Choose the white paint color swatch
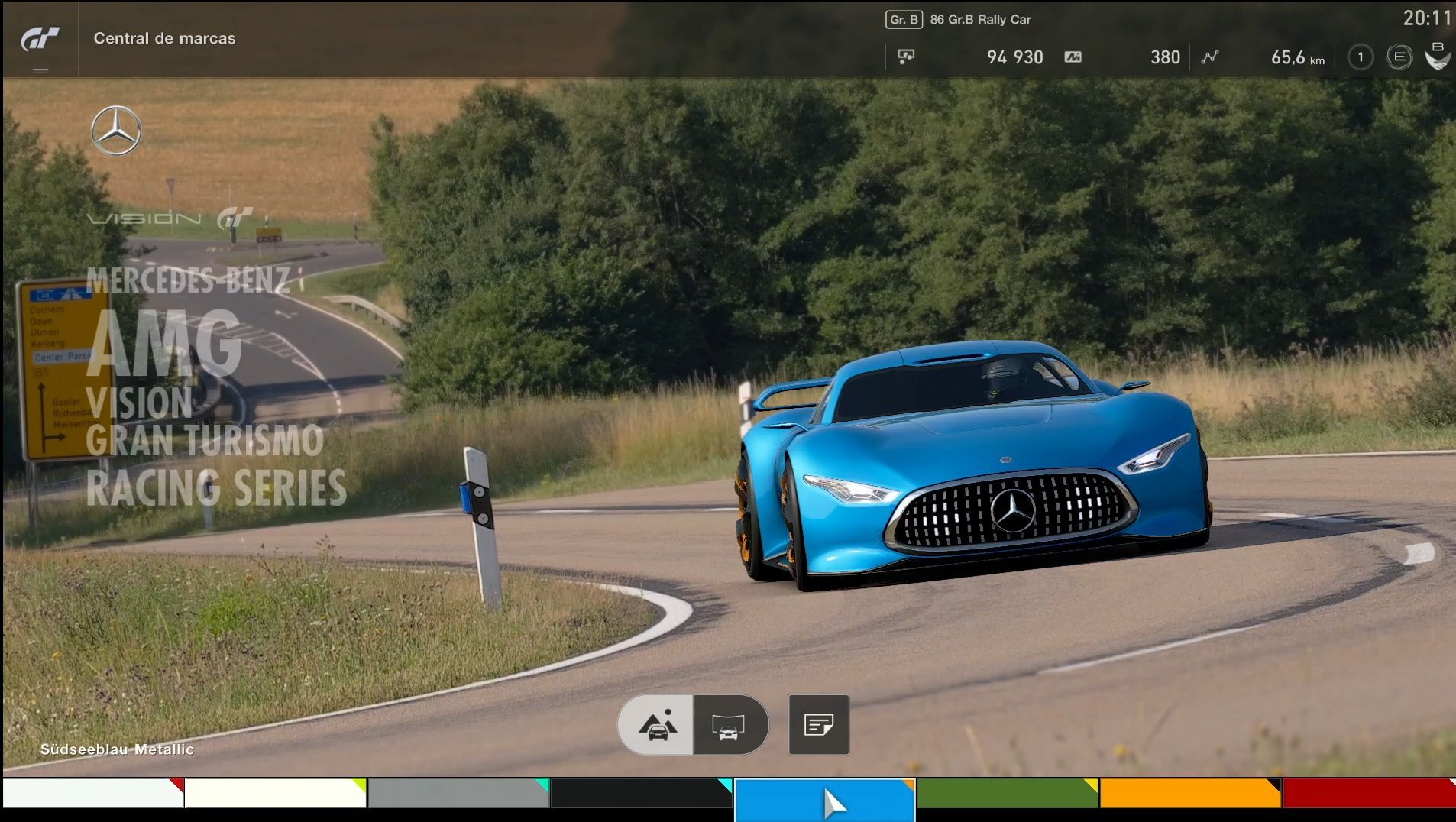This screenshot has width=1456, height=822. [x=92, y=793]
